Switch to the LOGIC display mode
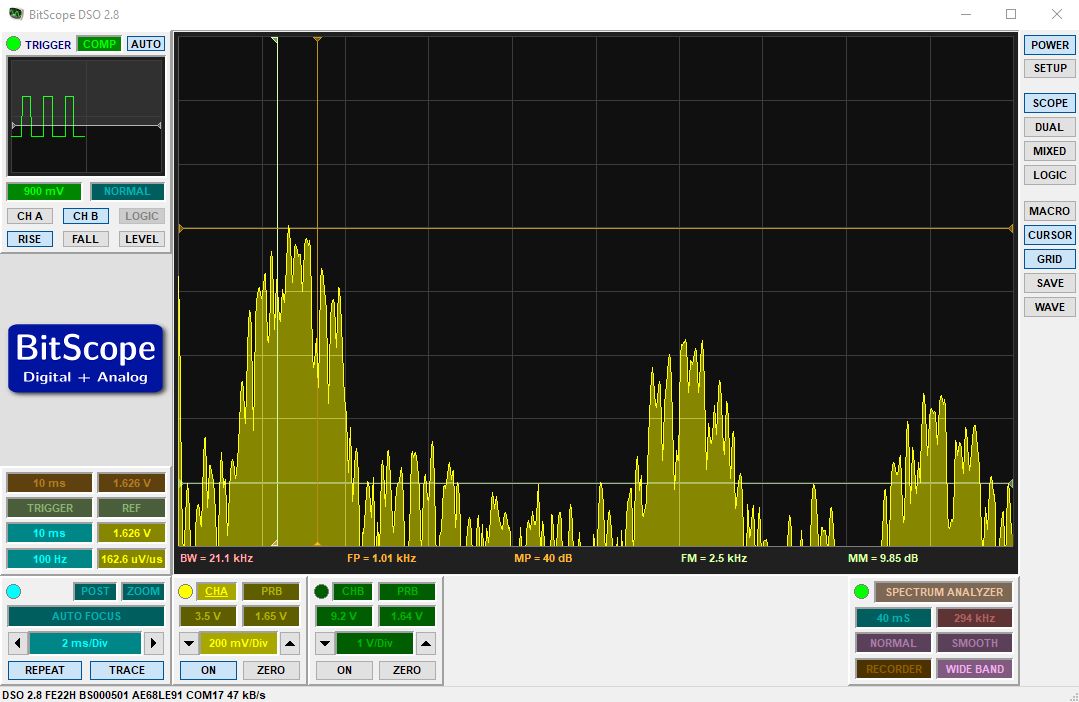 (1049, 175)
